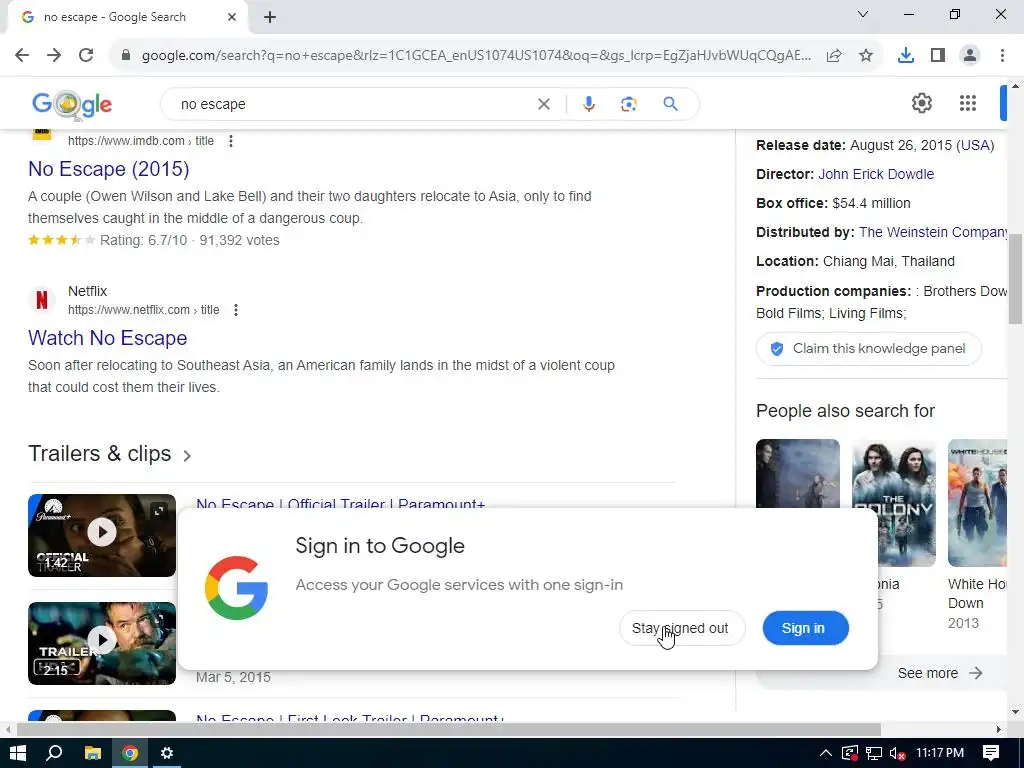Click 'Claim this knowledge panel'

click(869, 349)
